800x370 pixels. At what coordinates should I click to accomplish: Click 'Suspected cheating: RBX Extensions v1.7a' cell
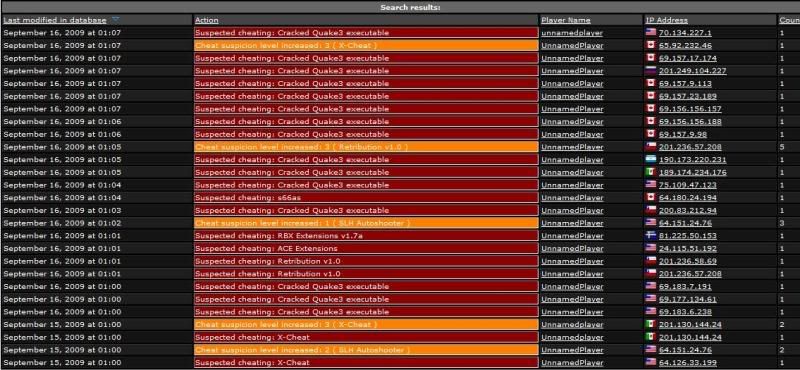coord(366,236)
